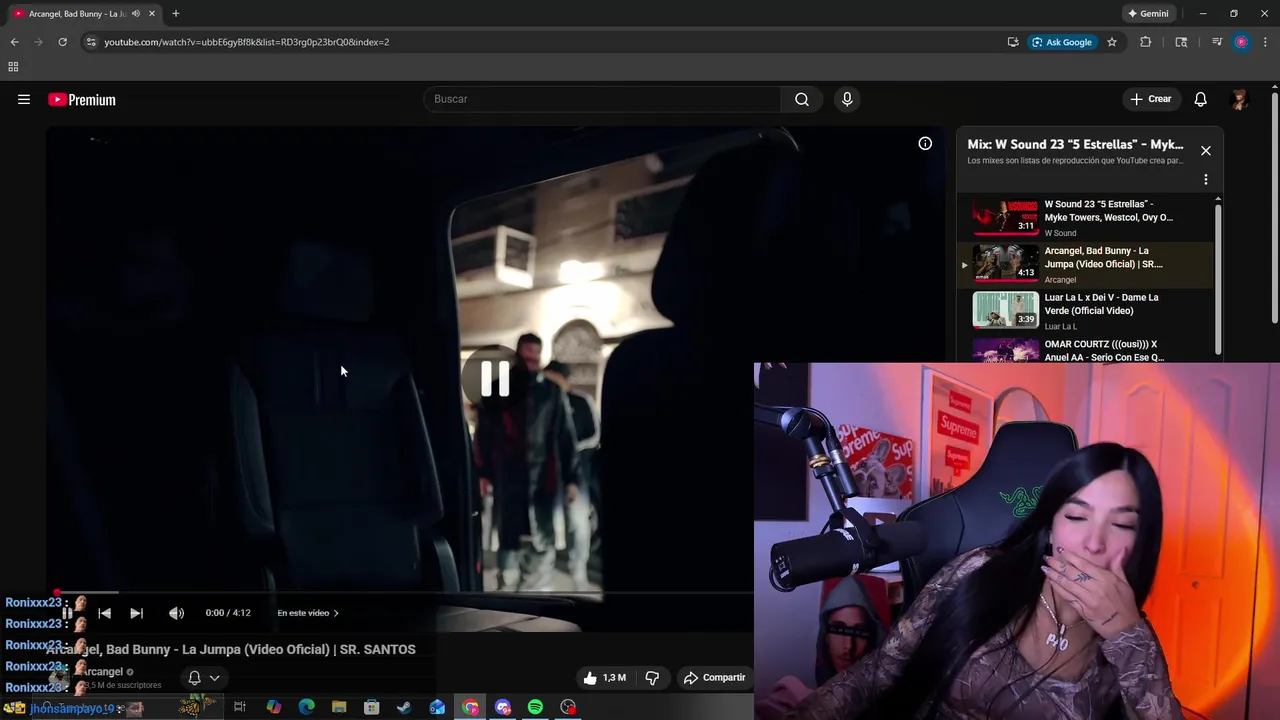The height and width of the screenshot is (720, 1280).
Task: Open the tab search side panel icon
Action: 1181,42
